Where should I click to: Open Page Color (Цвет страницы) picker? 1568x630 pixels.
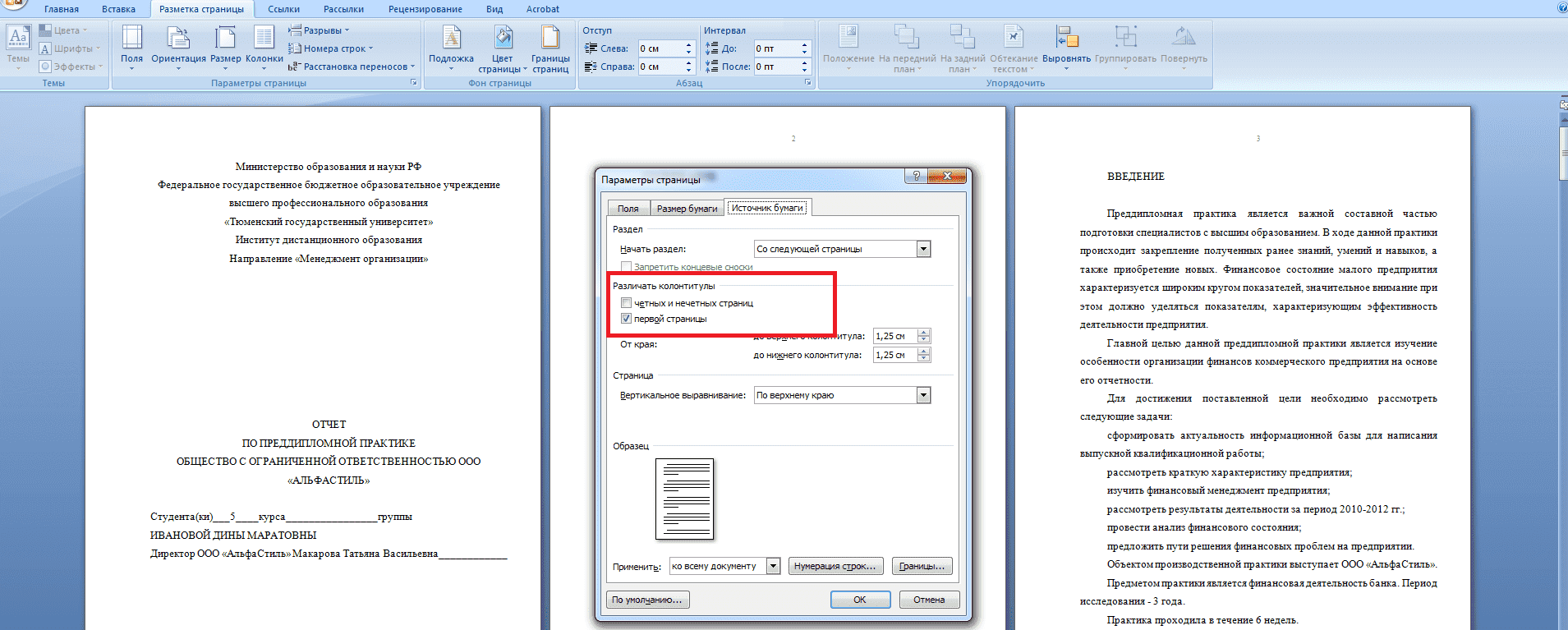503,49
